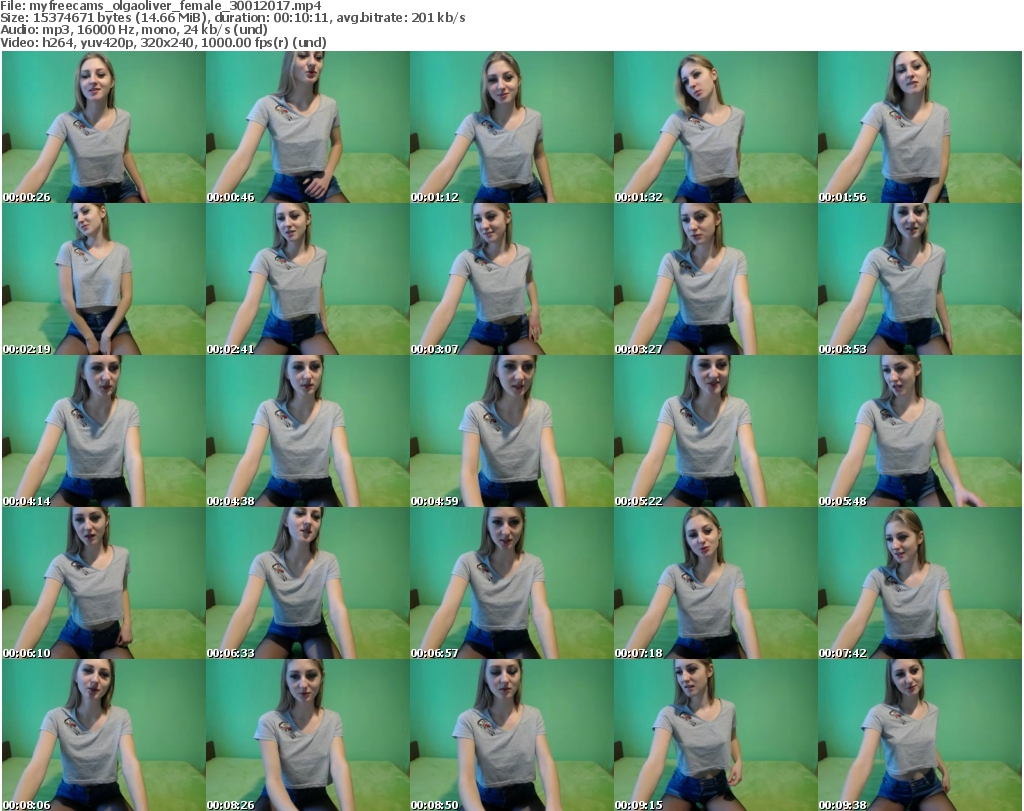Image resolution: width=1024 pixels, height=811 pixels.
Task: Select the thumbnail stamped 00:01:32
Action: [x=715, y=127]
